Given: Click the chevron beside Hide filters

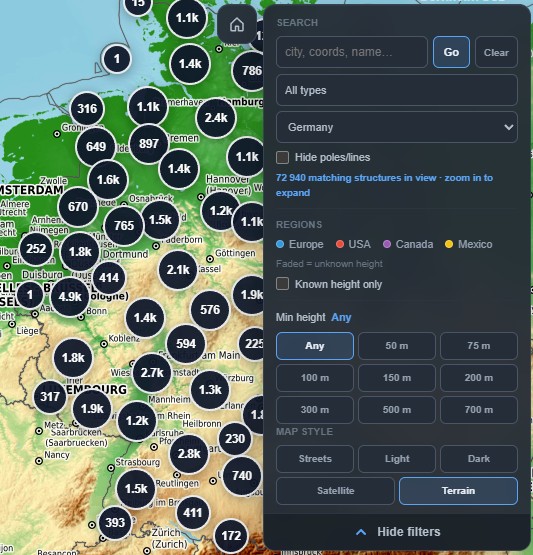Looking at the screenshot, I should click(x=361, y=532).
